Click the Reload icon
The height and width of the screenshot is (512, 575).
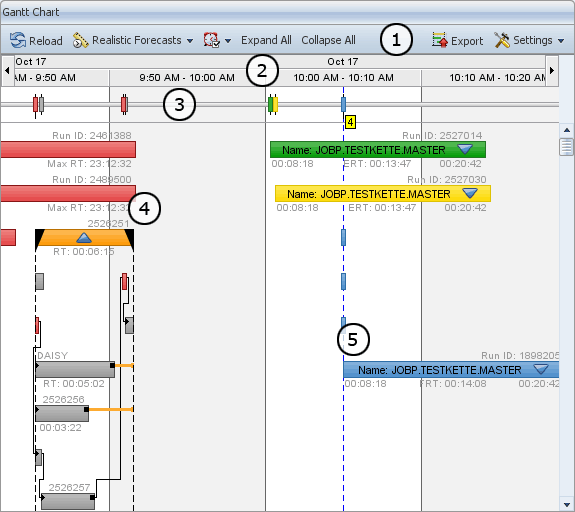coord(18,40)
